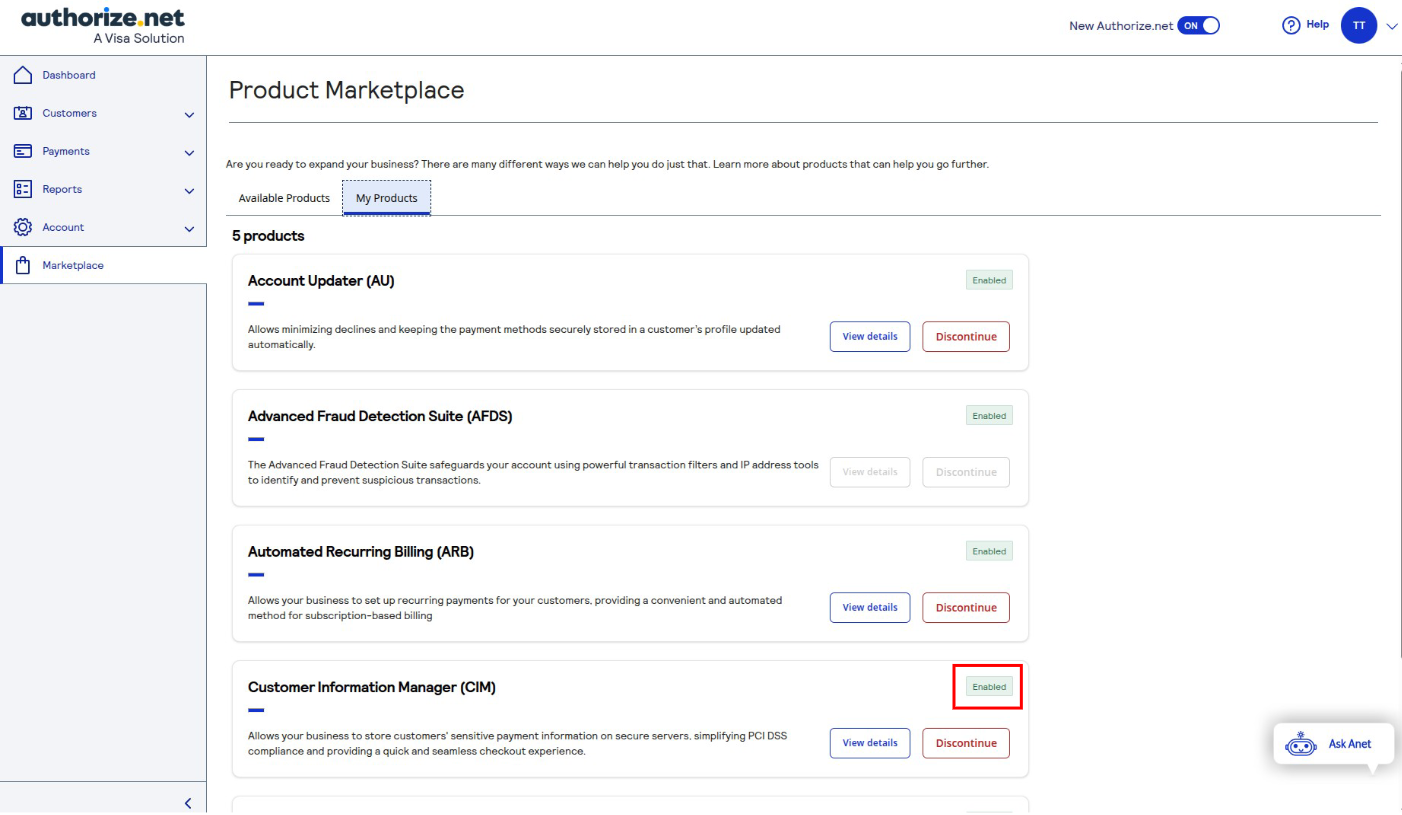Select Marketplace in the sidebar
This screenshot has height=815, width=1402.
[x=103, y=265]
